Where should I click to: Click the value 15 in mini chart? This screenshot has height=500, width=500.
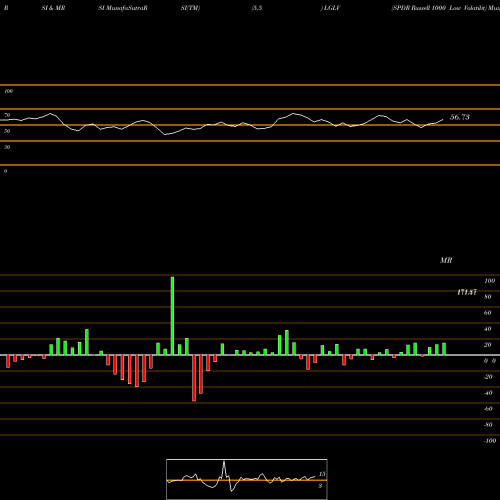pyautogui.click(x=322, y=474)
